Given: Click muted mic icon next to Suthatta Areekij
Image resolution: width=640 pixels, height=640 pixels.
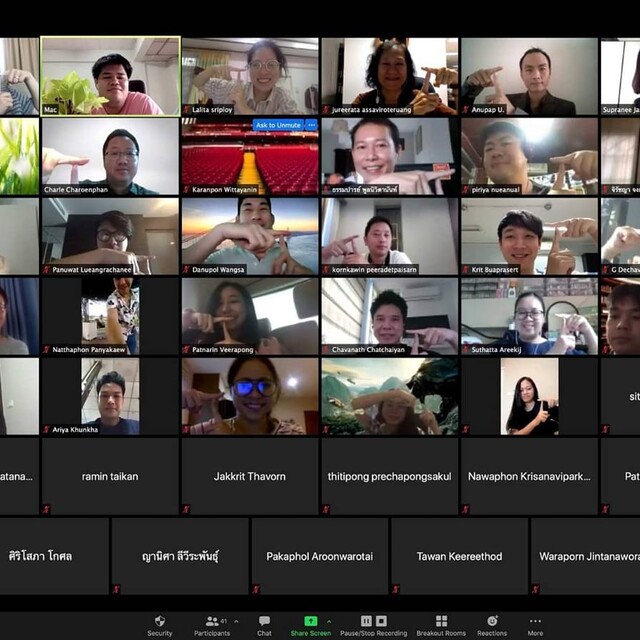Looking at the screenshot, I should pyautogui.click(x=466, y=349).
